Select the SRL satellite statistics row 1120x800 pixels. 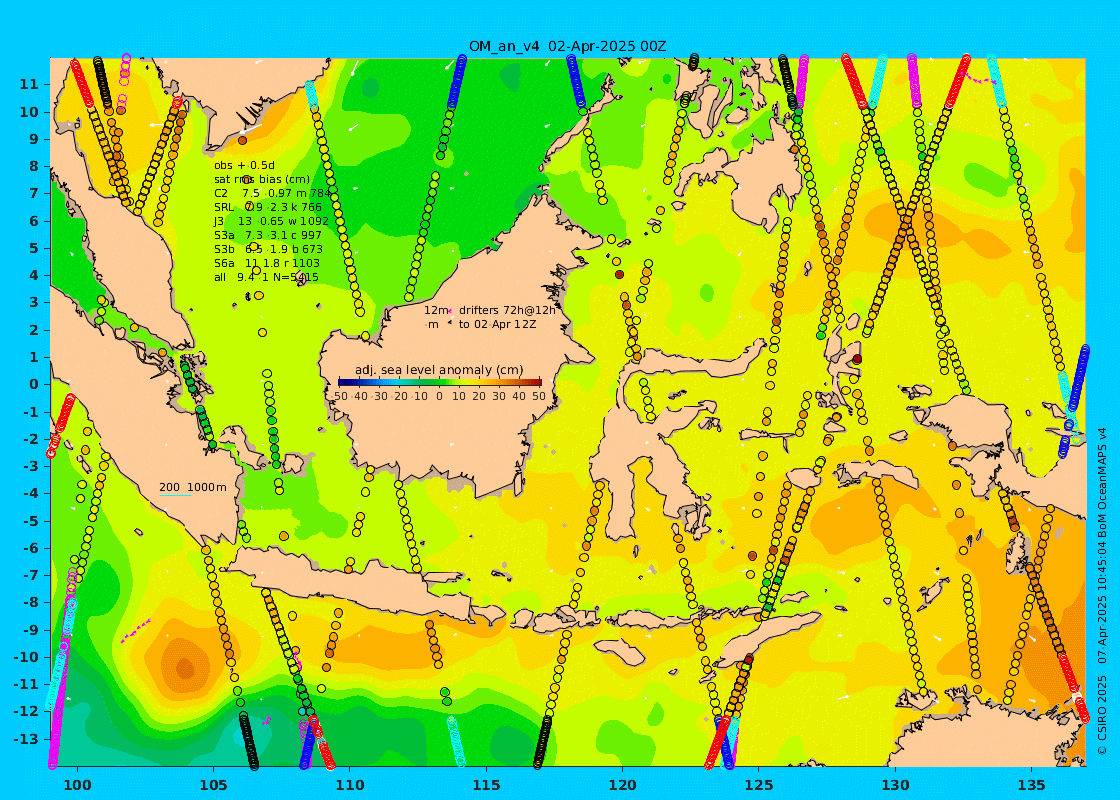[x=268, y=207]
